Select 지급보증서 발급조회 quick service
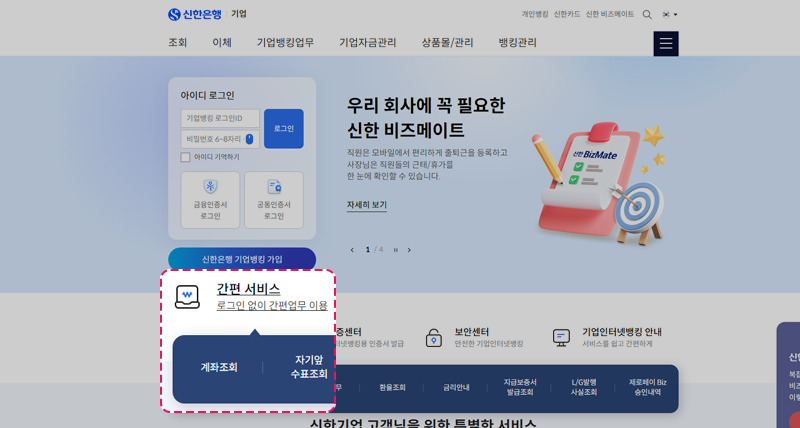 (x=520, y=387)
